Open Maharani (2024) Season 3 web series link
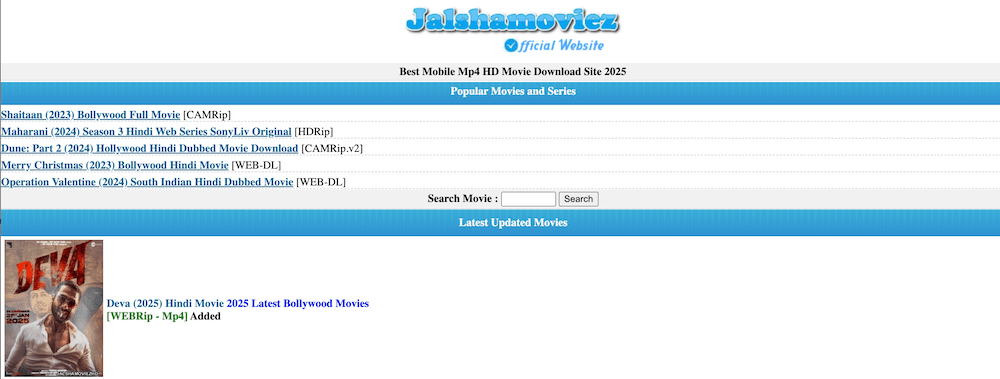The width and height of the screenshot is (1000, 379). pyautogui.click(x=146, y=131)
